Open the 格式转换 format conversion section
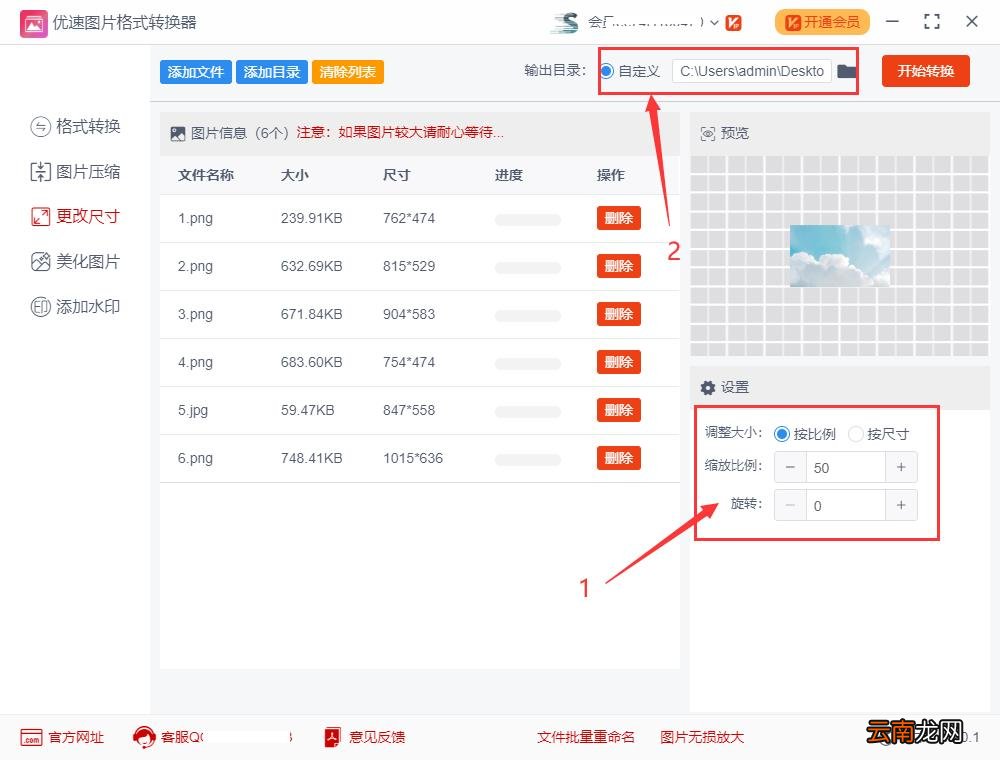The height and width of the screenshot is (760, 1000). pyautogui.click(x=75, y=126)
